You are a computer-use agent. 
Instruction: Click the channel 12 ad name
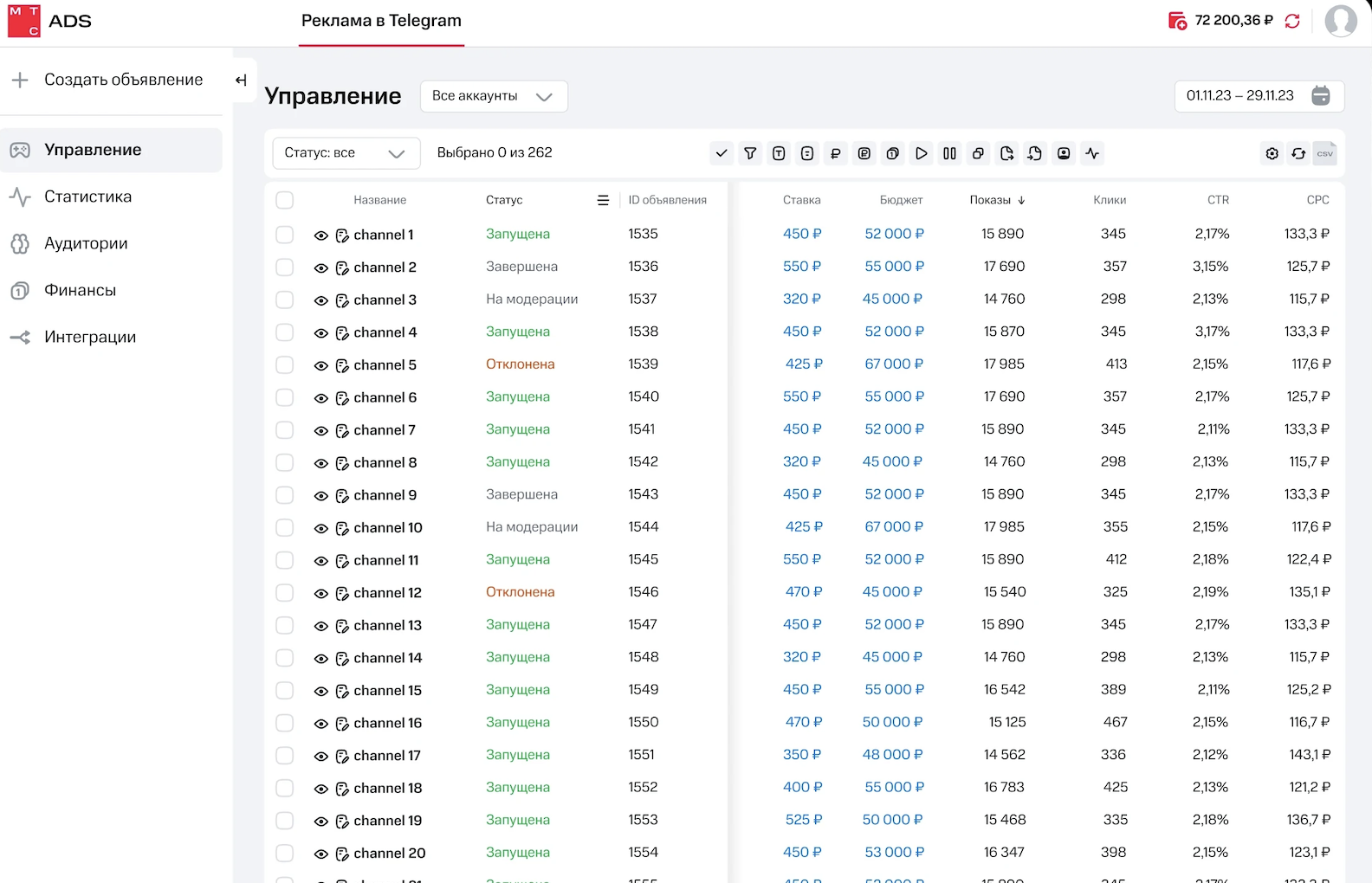coord(387,593)
